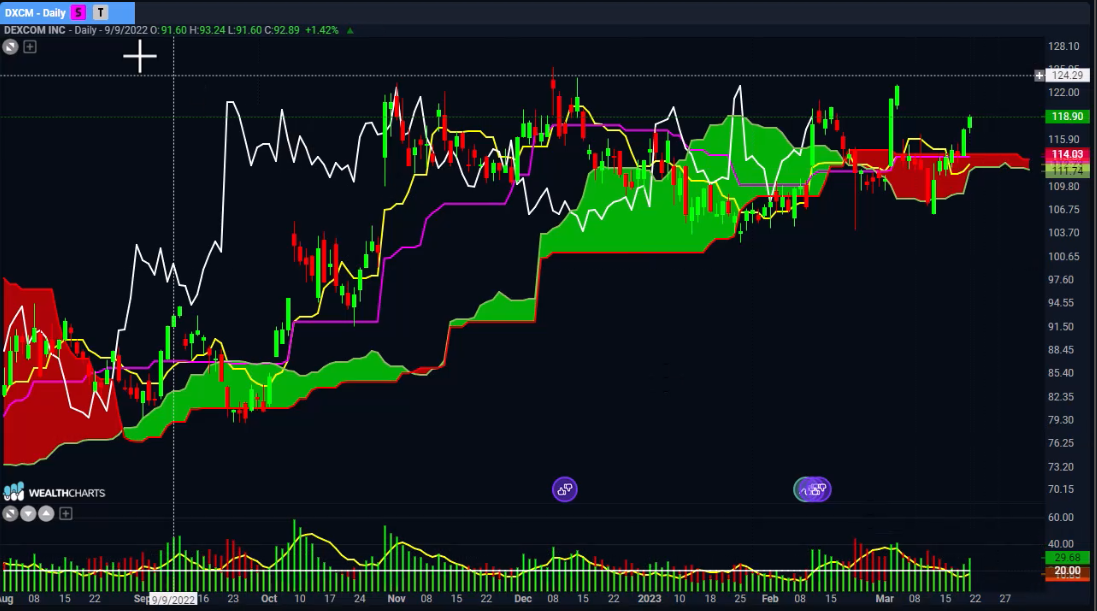Click the round expand icon on the indicator pane
Viewport: 1097px width, 611px height.
(10, 514)
